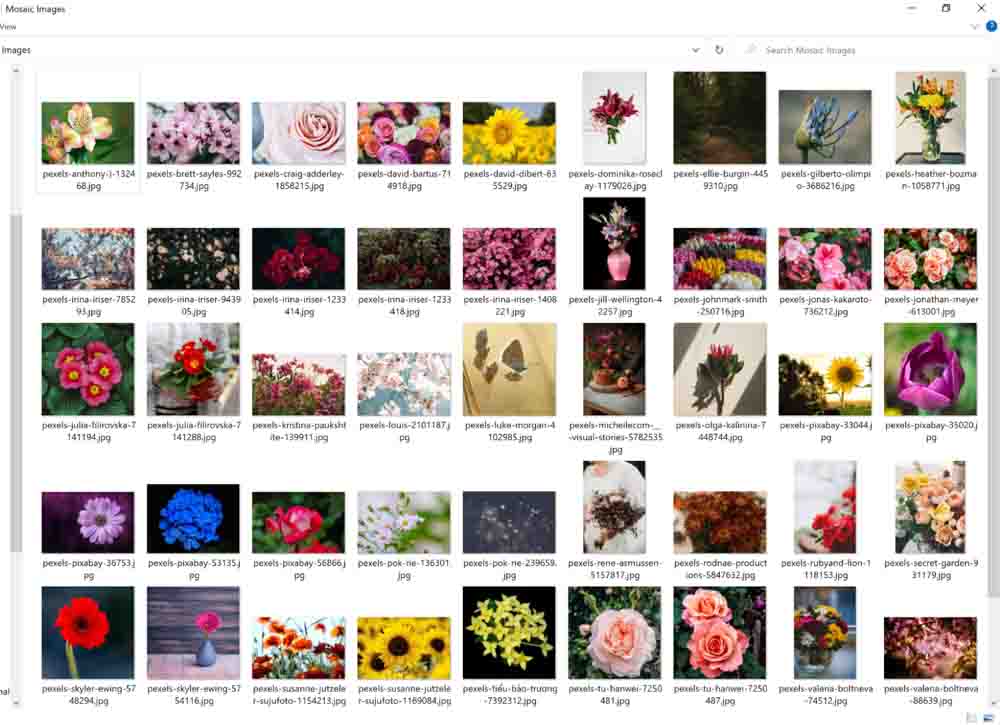Select the purple tulip pixabay-35020 thumbnail
Image resolution: width=1000 pixels, height=725 pixels.
tap(930, 369)
